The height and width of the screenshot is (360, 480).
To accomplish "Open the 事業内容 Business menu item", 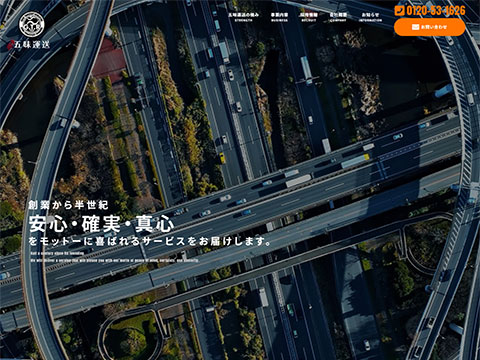I will (279, 17).
